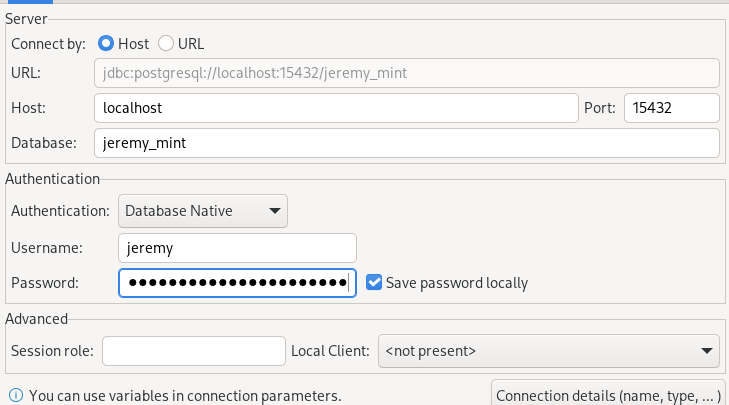729x405 pixels.
Task: Click the "Local Client:" label text
Action: (330, 351)
